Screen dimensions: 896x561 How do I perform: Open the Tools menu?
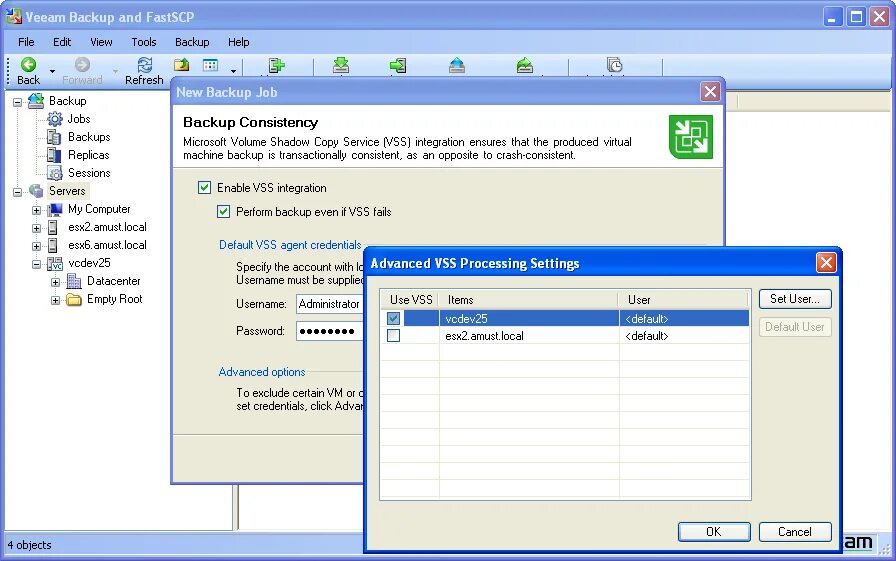(143, 42)
